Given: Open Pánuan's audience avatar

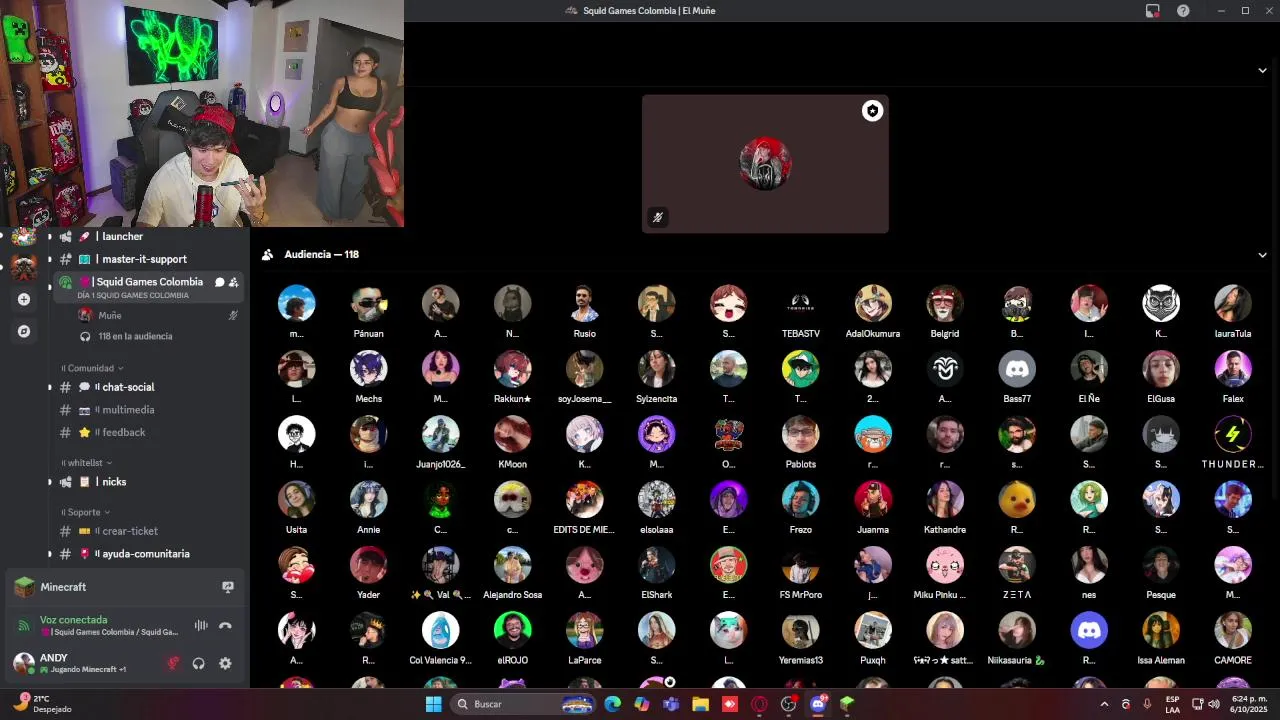Looking at the screenshot, I should coord(368,303).
